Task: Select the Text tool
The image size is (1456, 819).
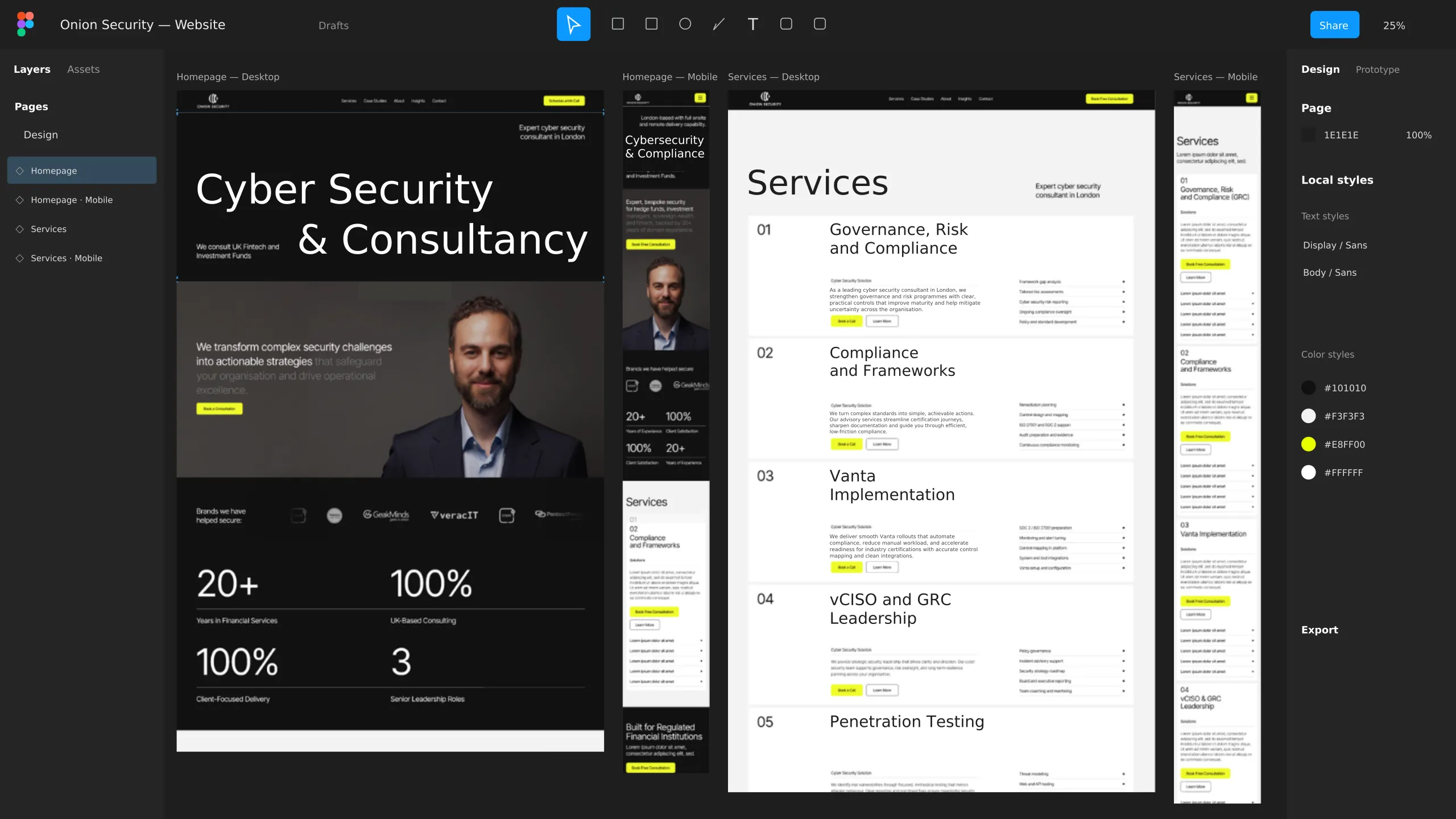Action: (752, 24)
